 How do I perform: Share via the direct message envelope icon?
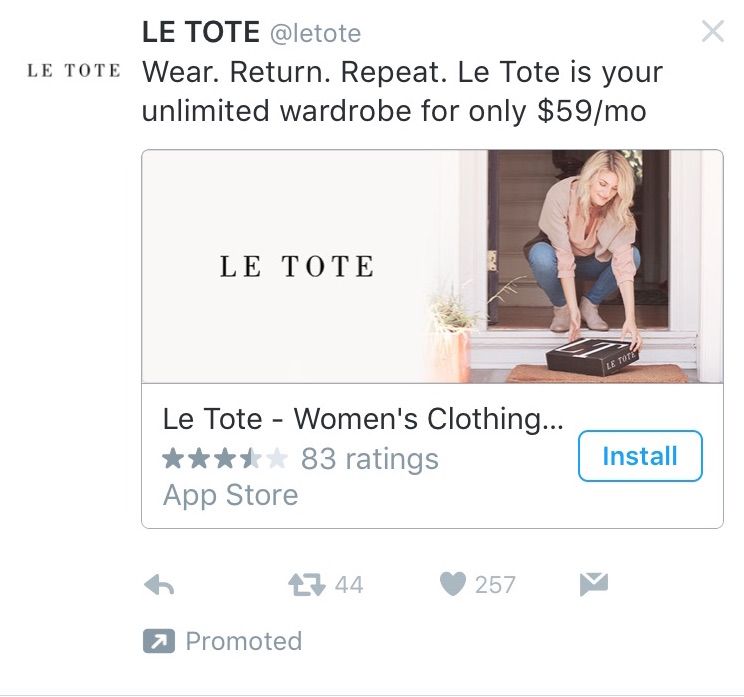594,584
